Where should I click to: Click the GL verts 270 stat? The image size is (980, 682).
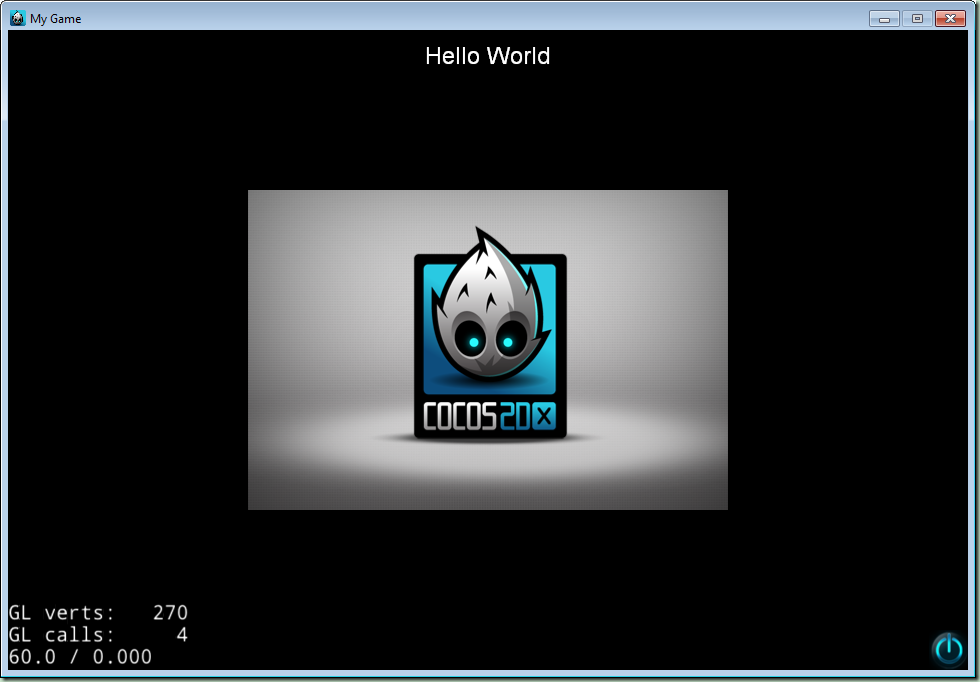coord(98,613)
